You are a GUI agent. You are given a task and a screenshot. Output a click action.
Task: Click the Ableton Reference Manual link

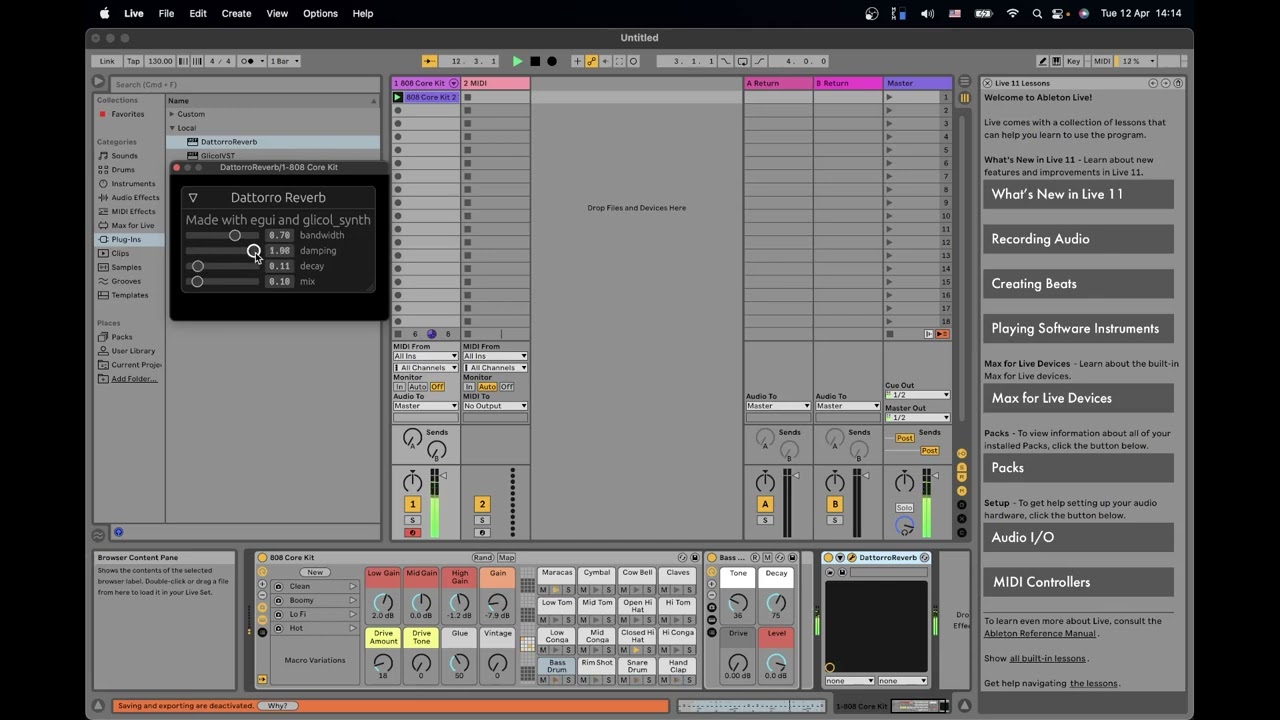pos(1040,634)
